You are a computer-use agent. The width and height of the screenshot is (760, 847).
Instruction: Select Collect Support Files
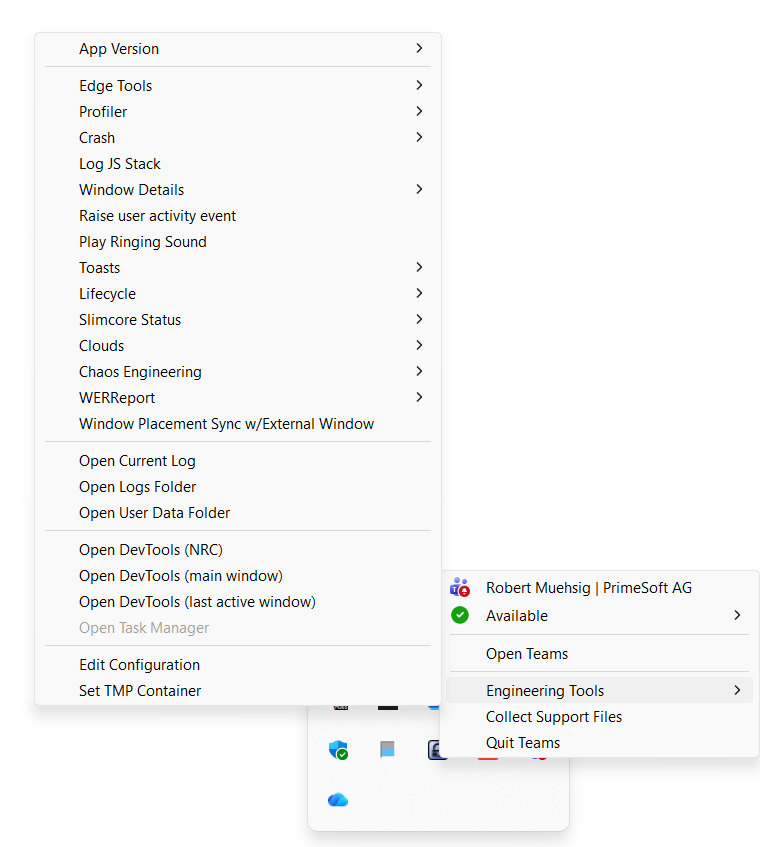click(554, 717)
